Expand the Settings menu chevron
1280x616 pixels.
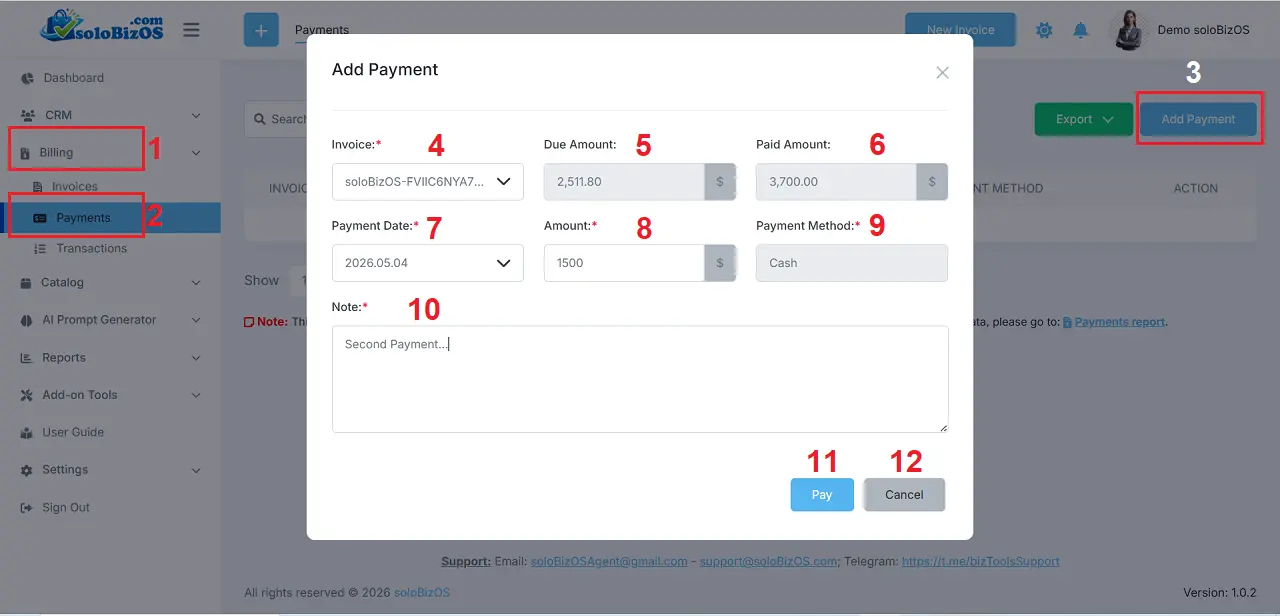pos(196,470)
